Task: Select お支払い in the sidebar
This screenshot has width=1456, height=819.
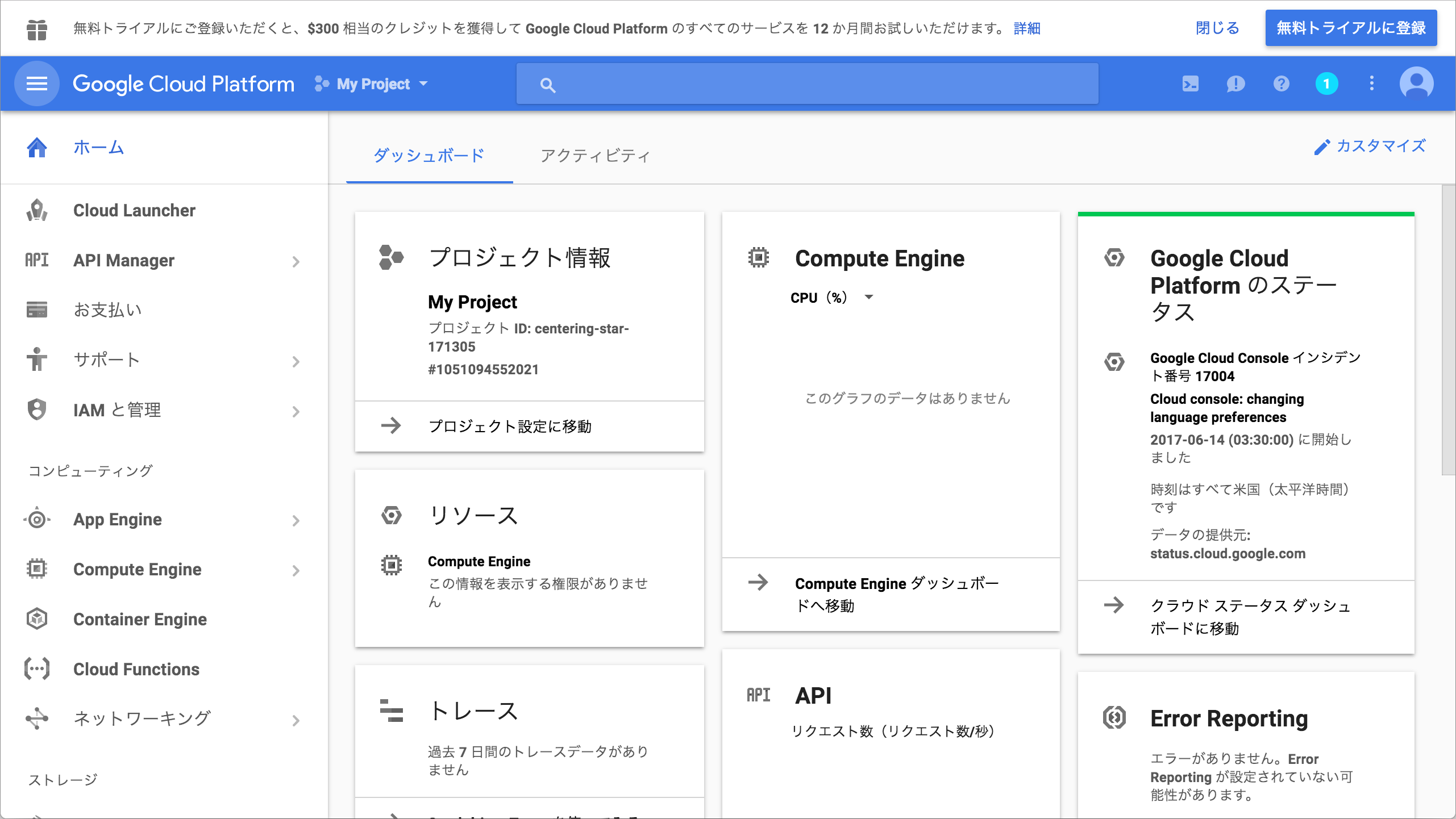Action: point(164,310)
